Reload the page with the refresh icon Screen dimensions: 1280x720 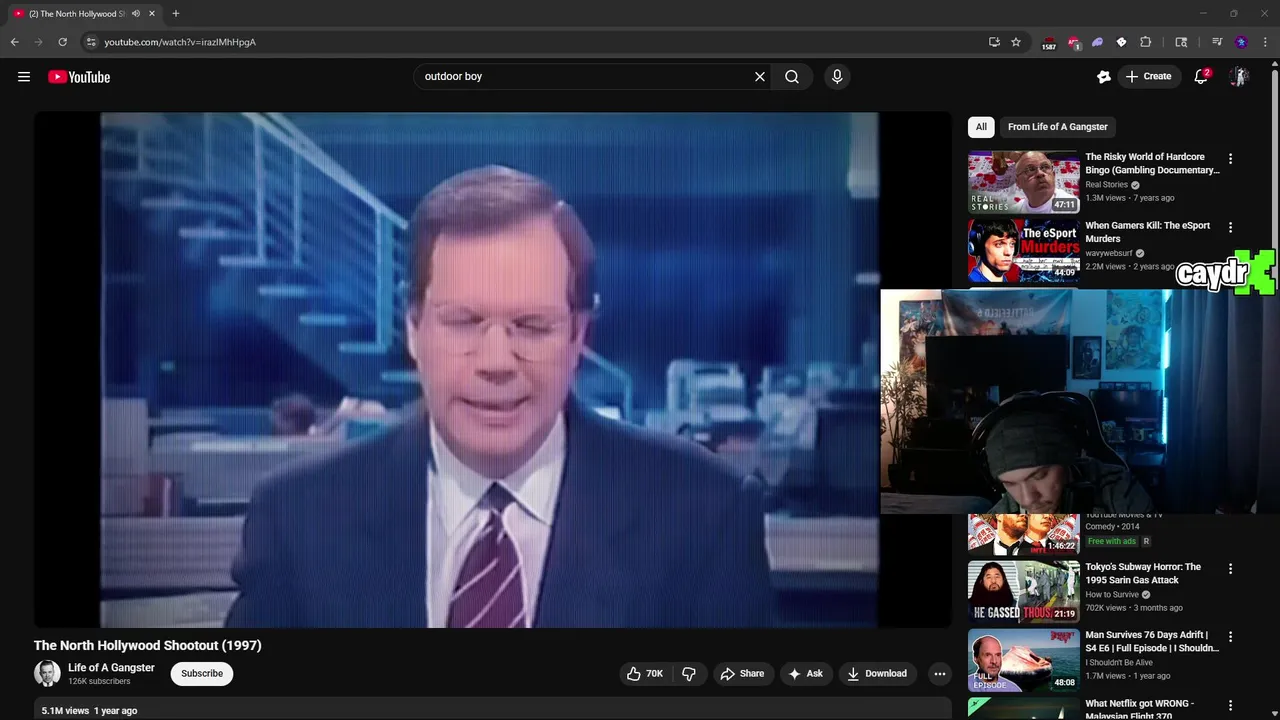62,42
